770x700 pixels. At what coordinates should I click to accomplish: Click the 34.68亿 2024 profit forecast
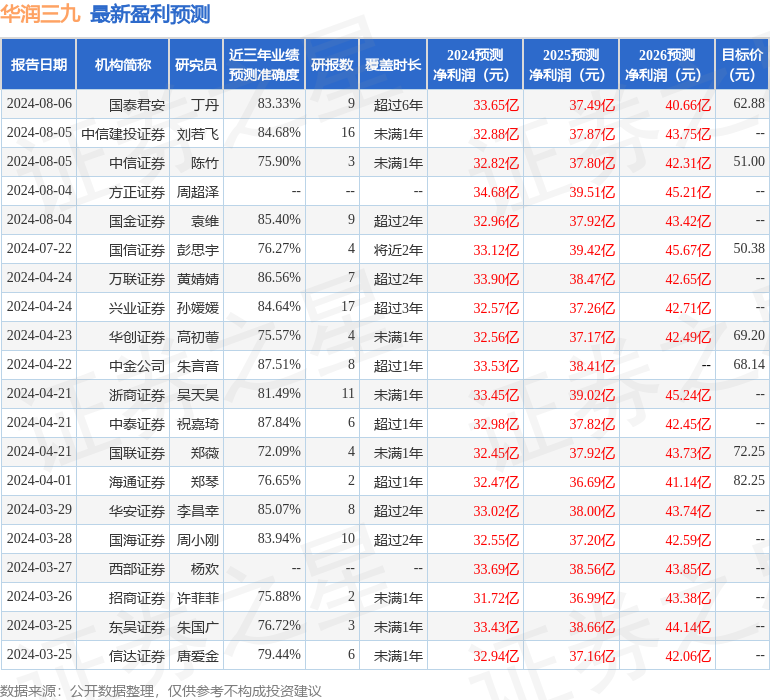496,192
